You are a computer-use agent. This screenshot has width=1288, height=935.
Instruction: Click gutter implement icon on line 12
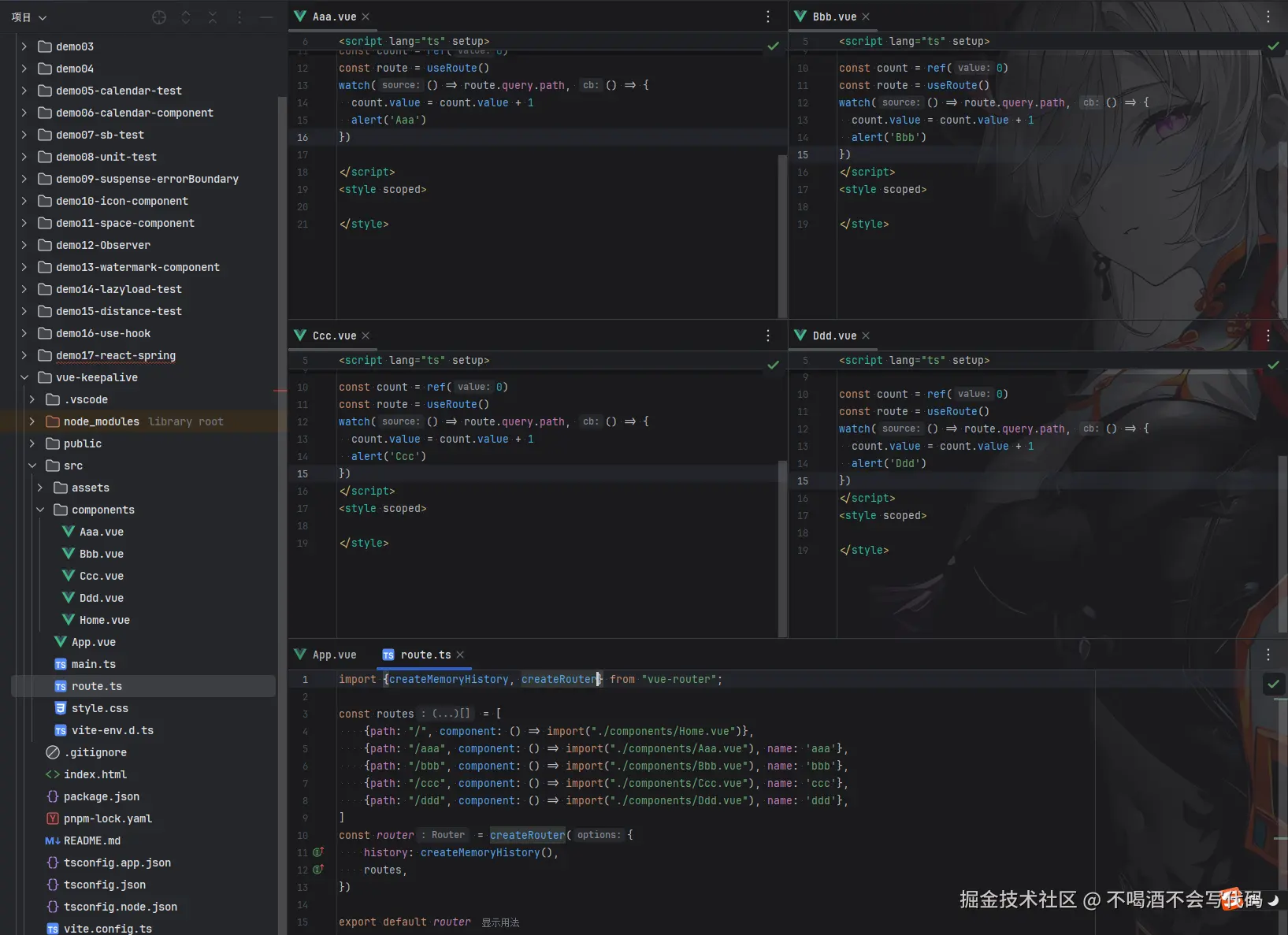click(318, 870)
